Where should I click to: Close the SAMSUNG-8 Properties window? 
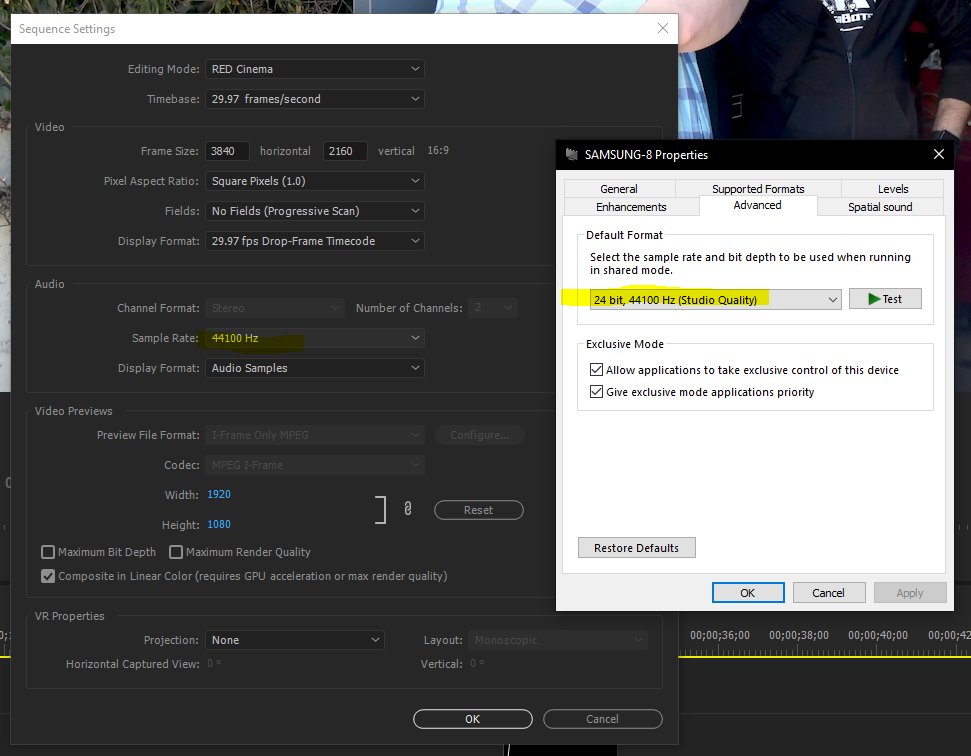939,154
